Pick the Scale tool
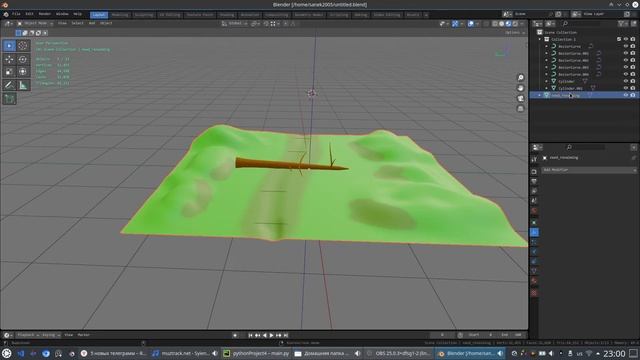 (9, 72)
